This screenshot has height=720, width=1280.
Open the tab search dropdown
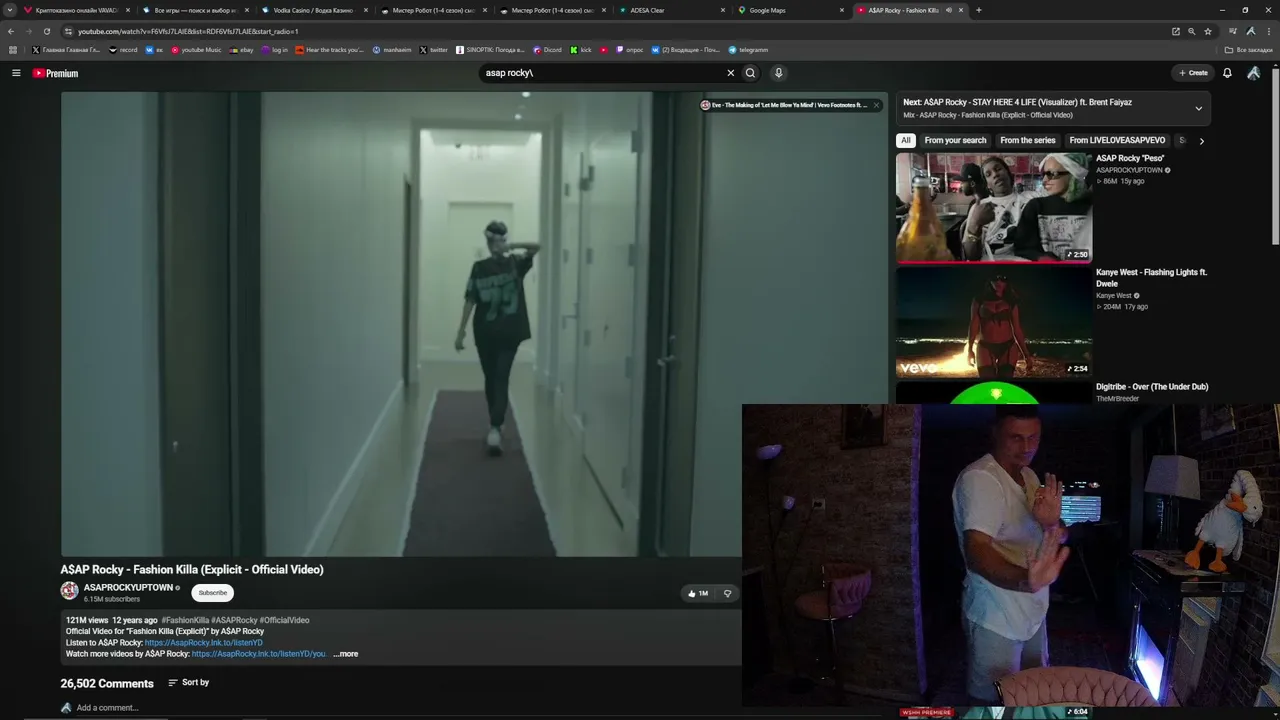coord(10,10)
